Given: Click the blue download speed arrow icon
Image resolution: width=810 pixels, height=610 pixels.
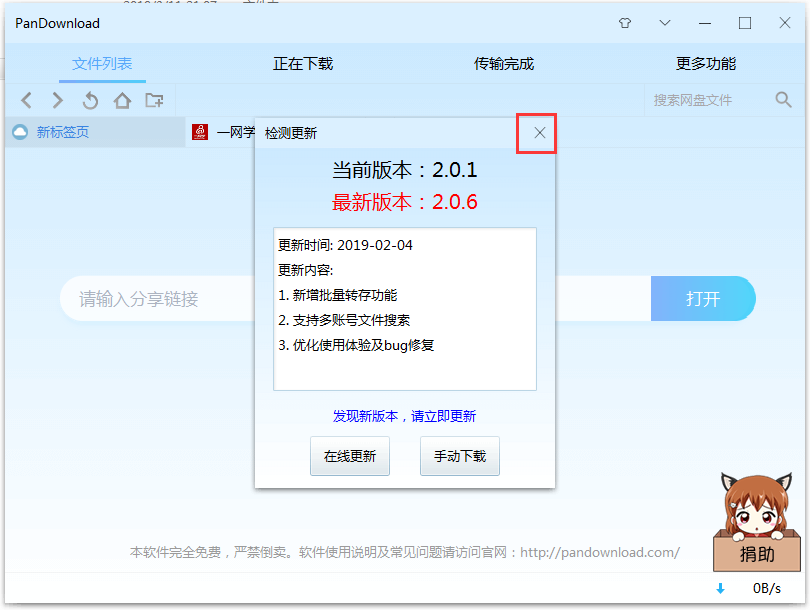Looking at the screenshot, I should [x=721, y=588].
